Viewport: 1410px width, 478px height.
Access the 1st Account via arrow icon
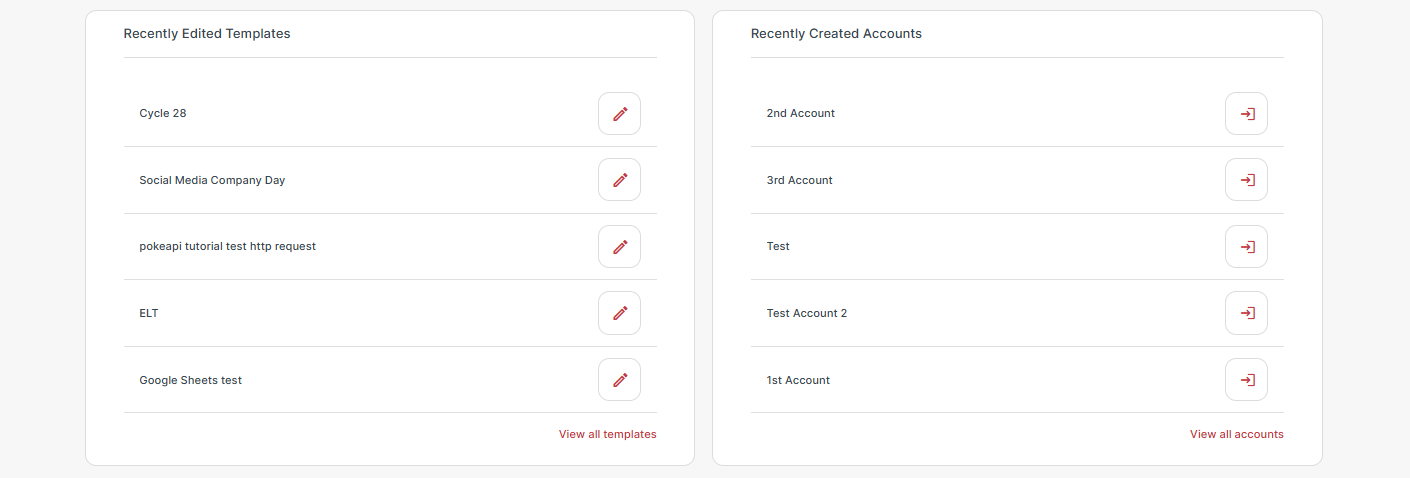[x=1246, y=380]
